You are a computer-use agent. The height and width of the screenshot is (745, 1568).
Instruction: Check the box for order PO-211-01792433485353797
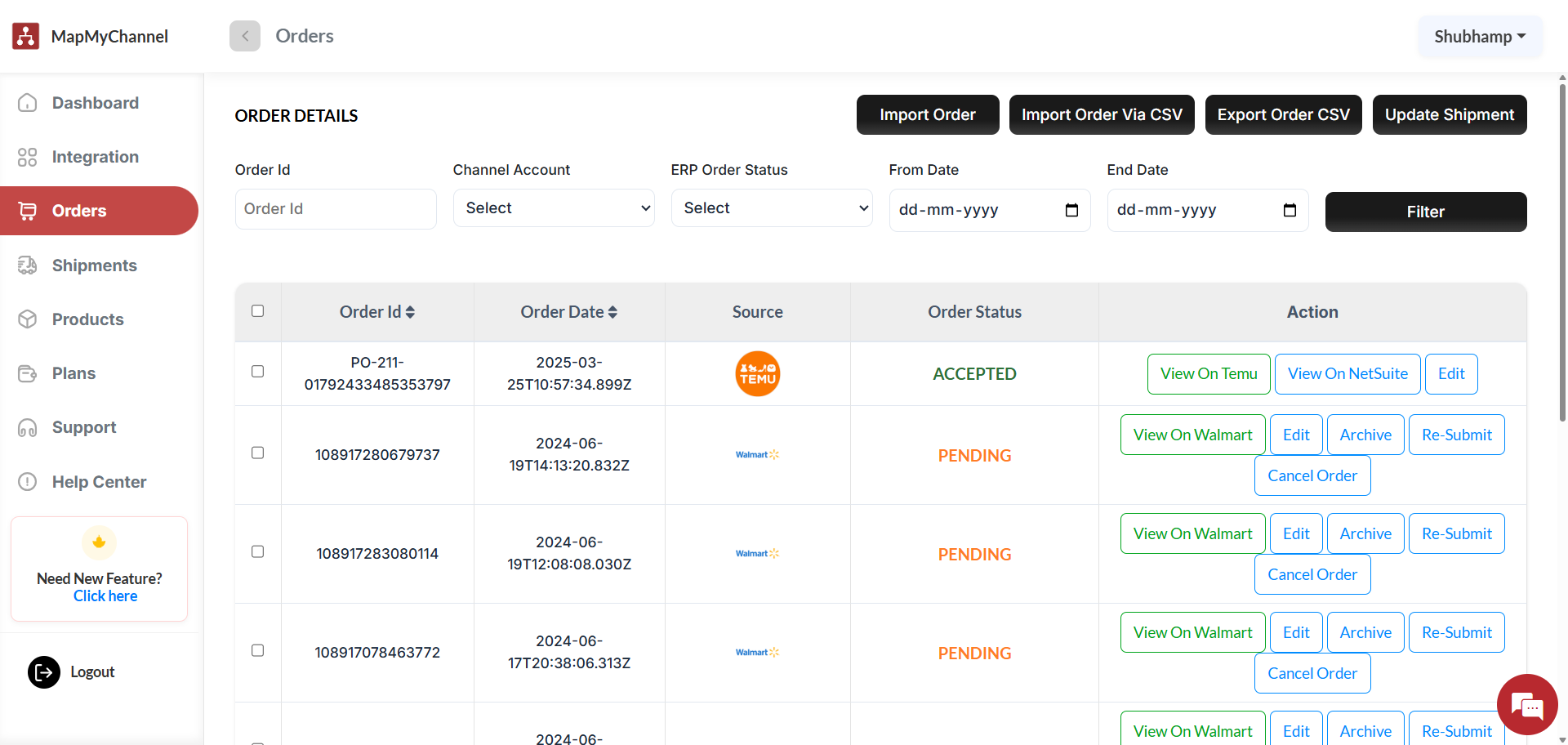click(258, 372)
